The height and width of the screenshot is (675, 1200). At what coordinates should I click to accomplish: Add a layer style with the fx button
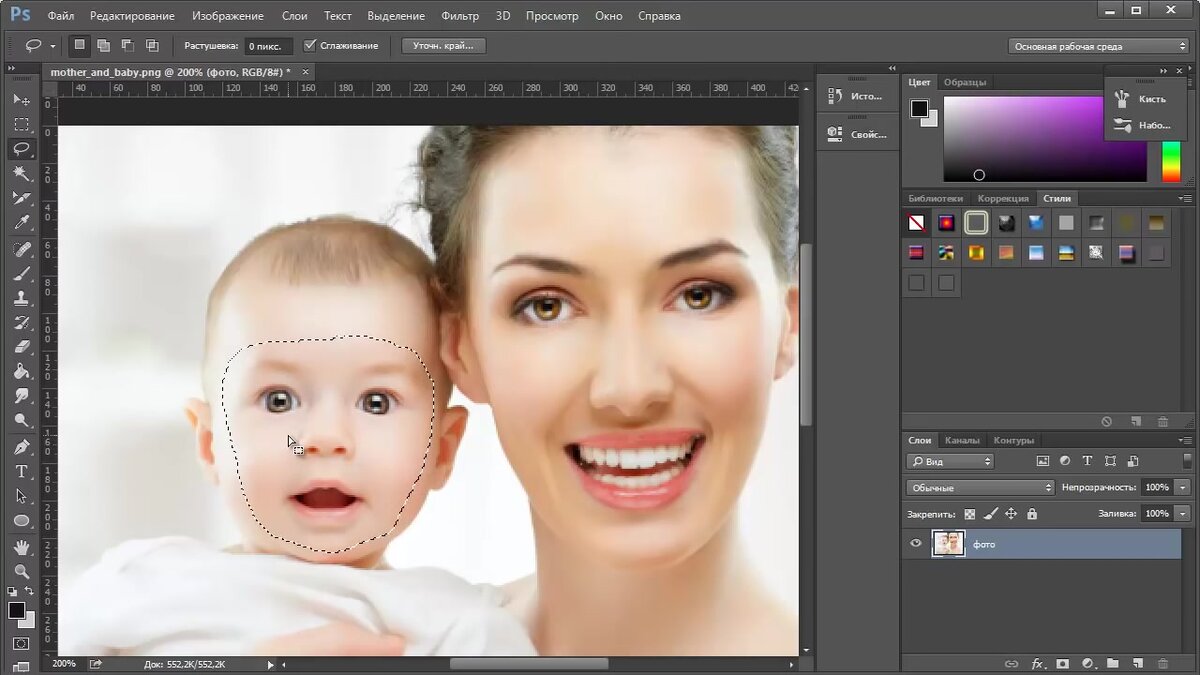[1038, 663]
